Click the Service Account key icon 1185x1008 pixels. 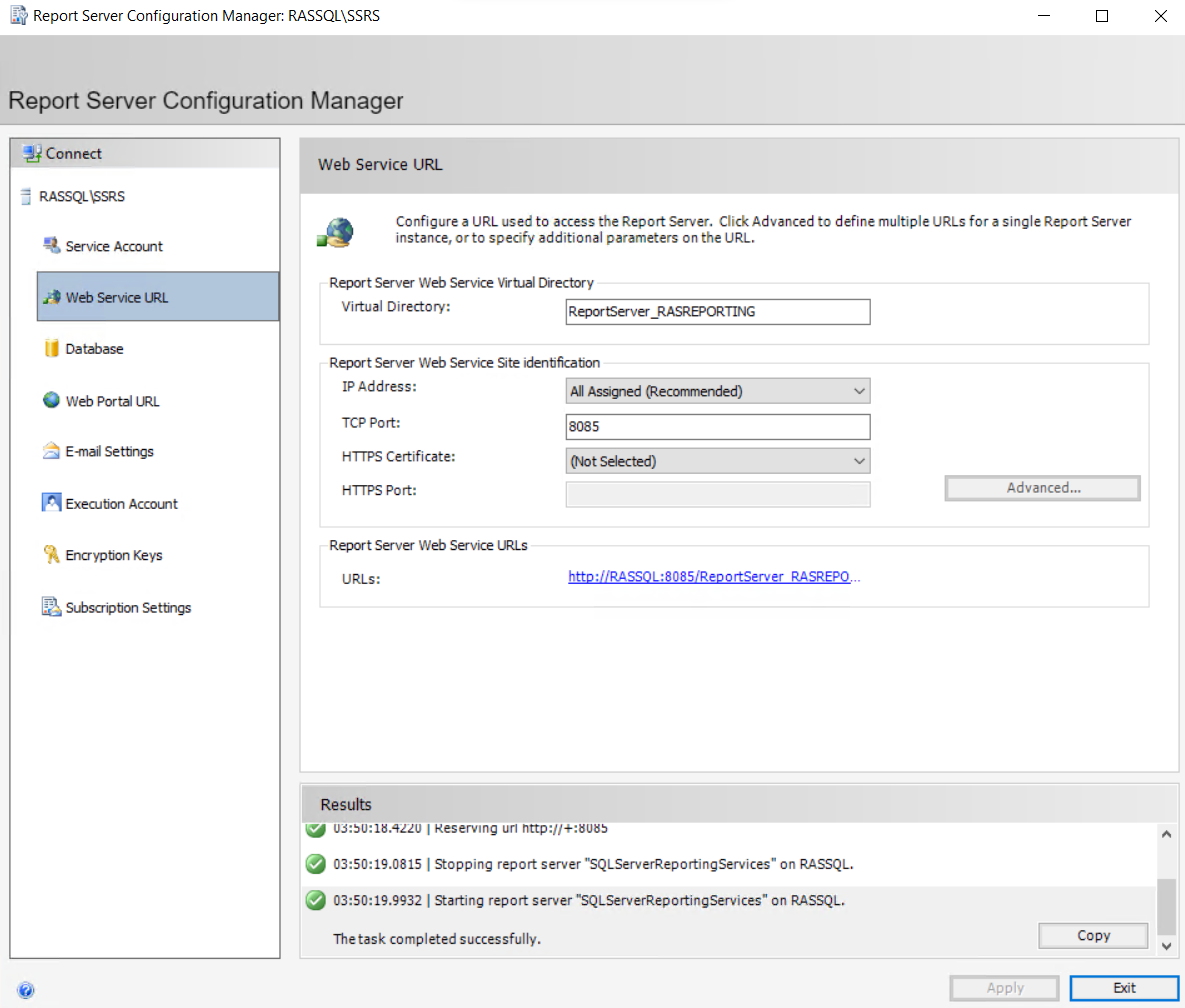point(52,246)
